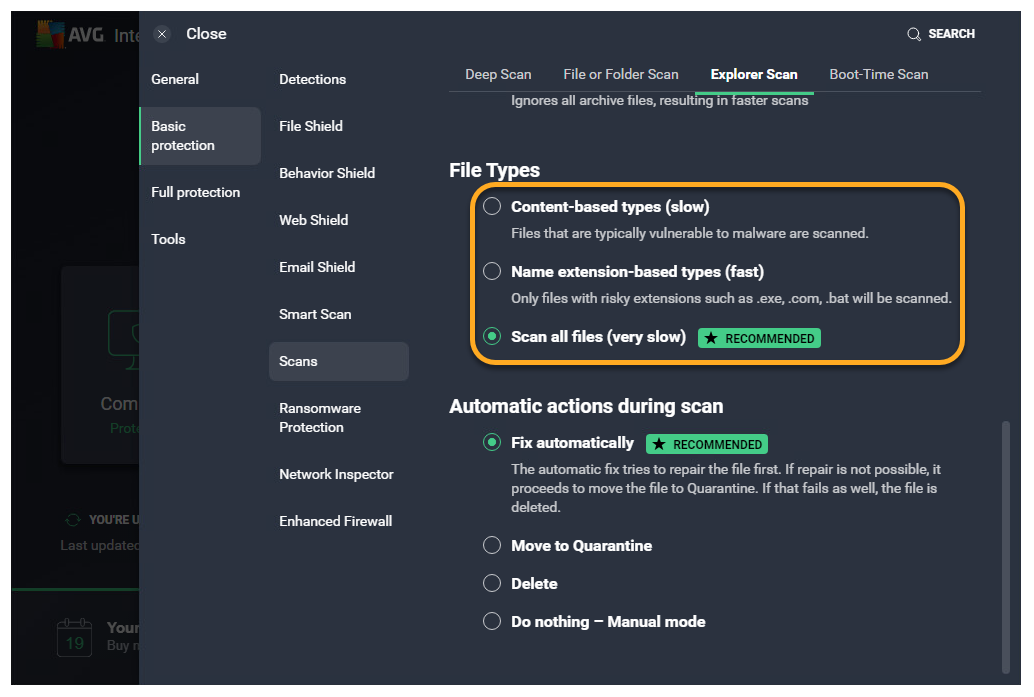Select Do nothing – Manual mode
The image size is (1034, 697).
(492, 622)
